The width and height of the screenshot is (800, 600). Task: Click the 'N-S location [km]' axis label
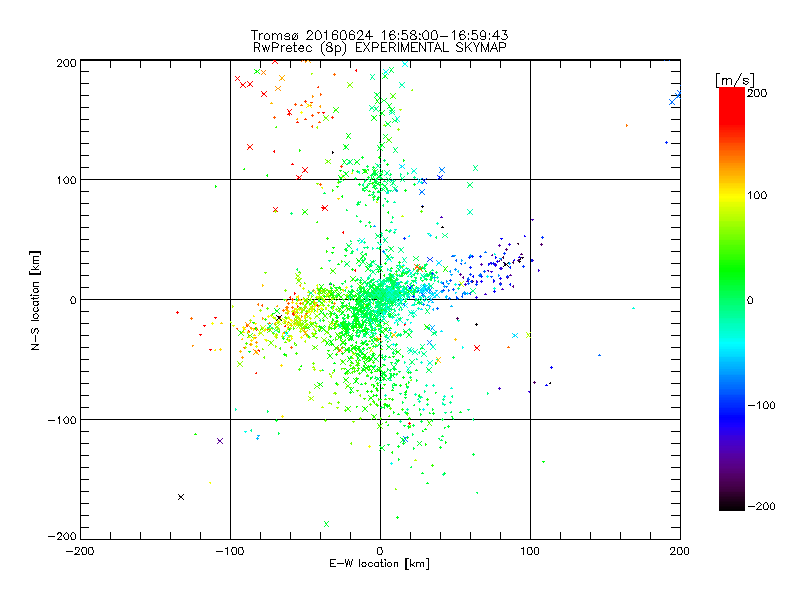click(35, 300)
